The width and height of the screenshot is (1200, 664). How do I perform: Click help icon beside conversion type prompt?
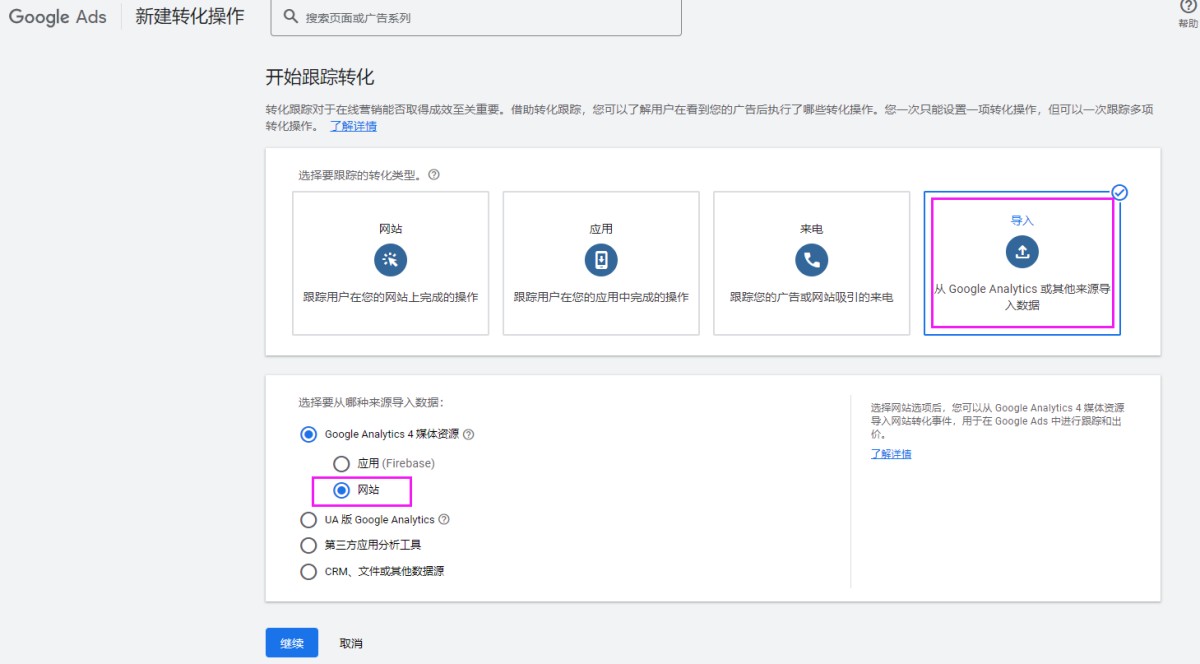coord(434,174)
